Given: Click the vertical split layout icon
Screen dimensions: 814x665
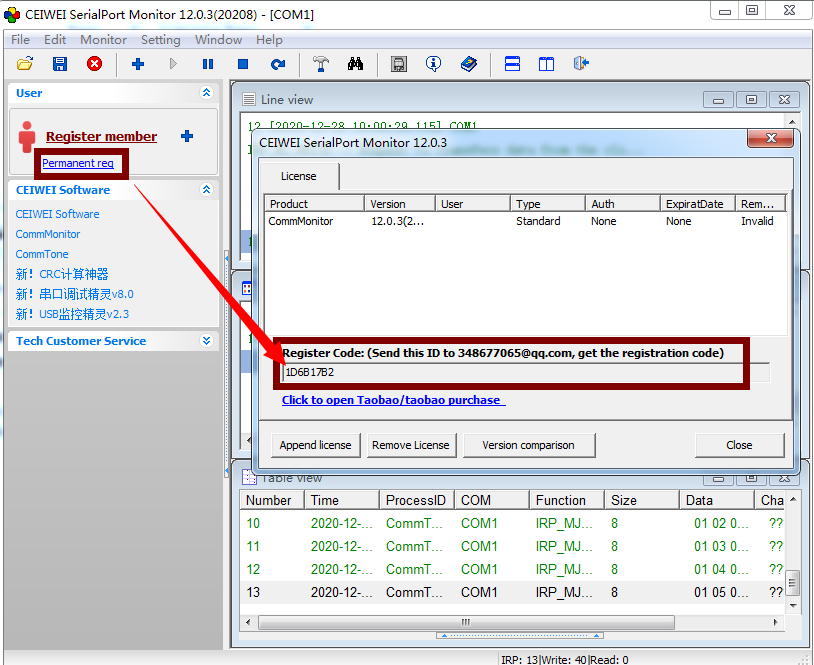Looking at the screenshot, I should pos(546,64).
